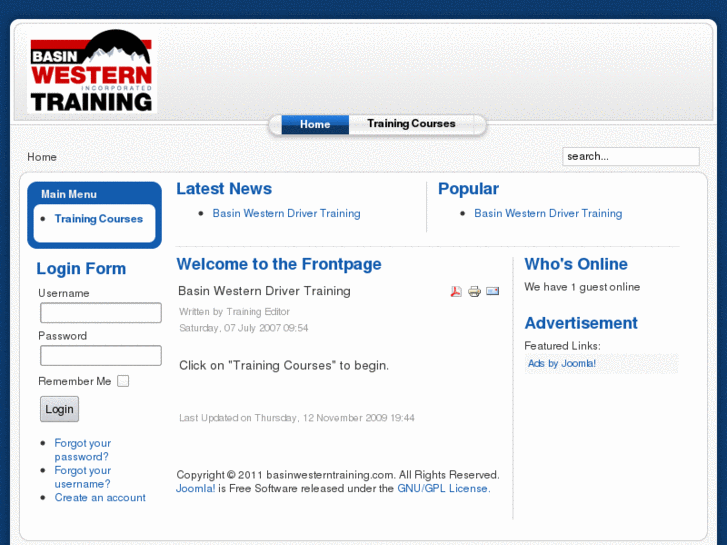727x545 pixels.
Task: Toggle the Remember Me checkbox
Action: click(123, 381)
